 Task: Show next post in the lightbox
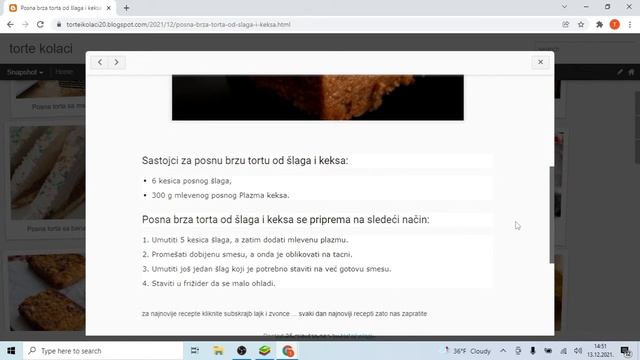[x=116, y=62]
